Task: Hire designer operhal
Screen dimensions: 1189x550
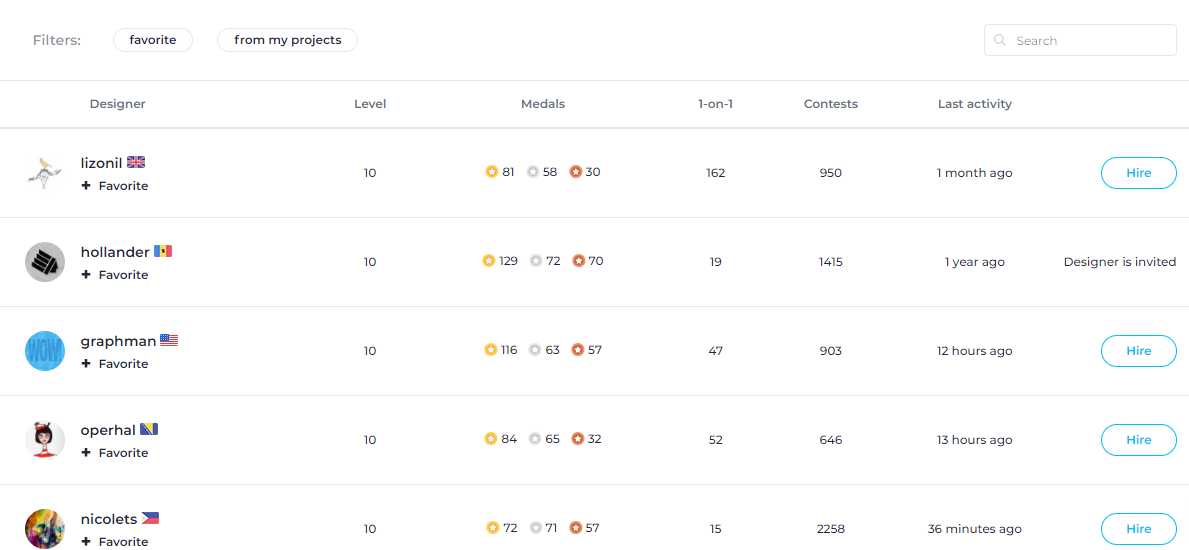Action: click(x=1138, y=440)
